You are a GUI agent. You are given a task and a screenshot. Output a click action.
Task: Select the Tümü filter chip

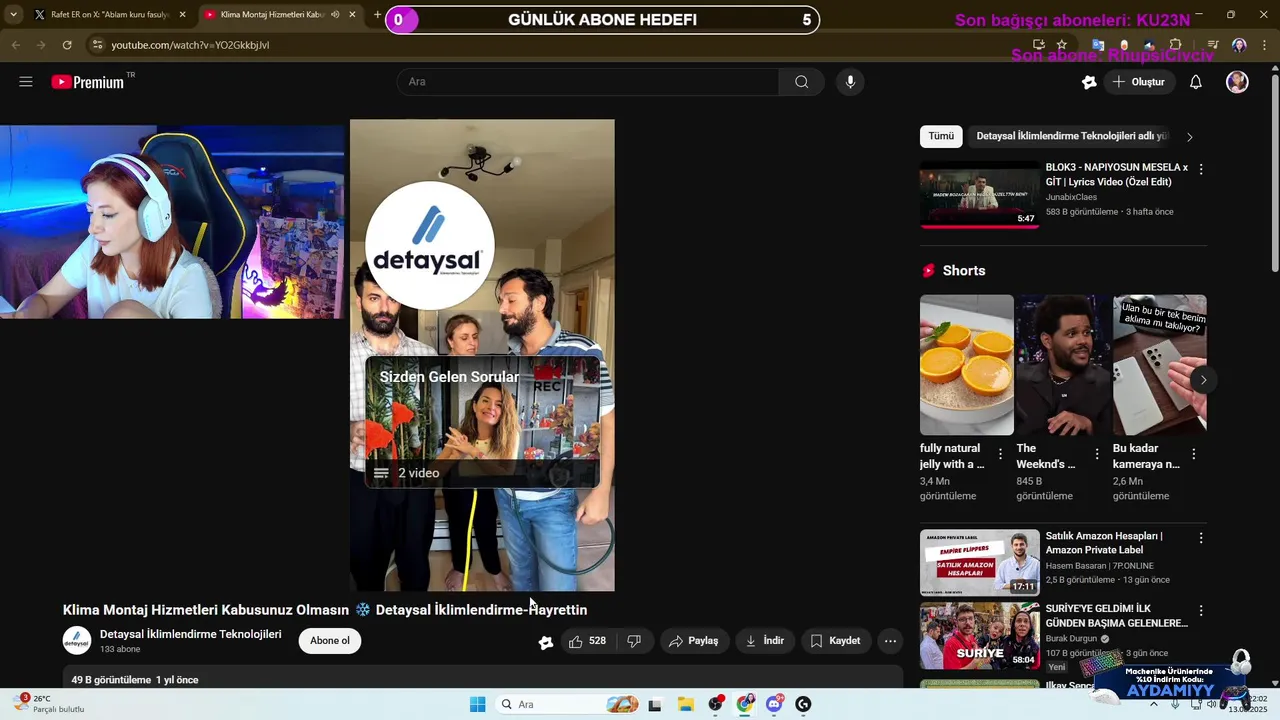(941, 136)
